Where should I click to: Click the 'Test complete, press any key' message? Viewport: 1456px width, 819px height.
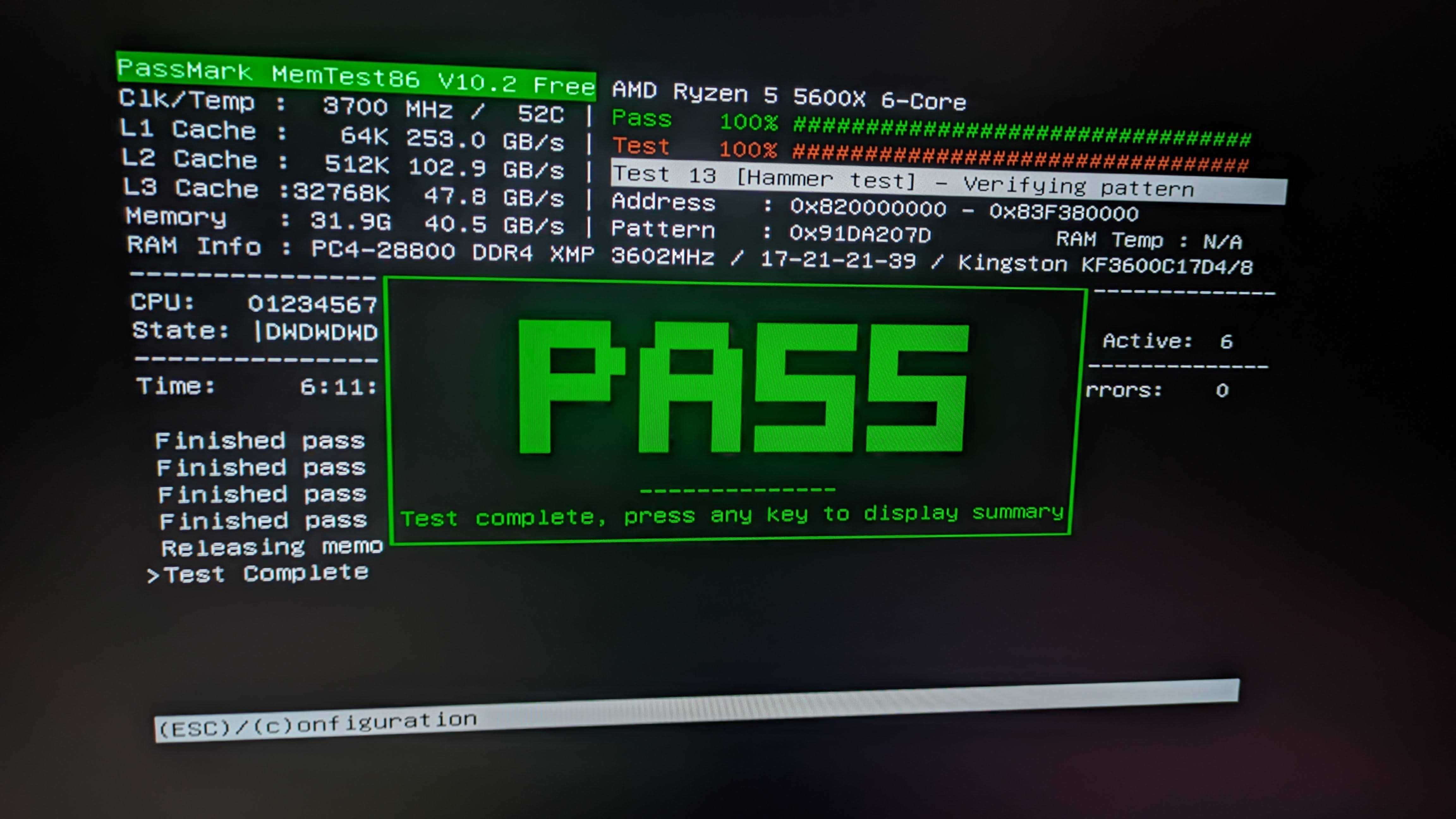pyautogui.click(x=732, y=515)
